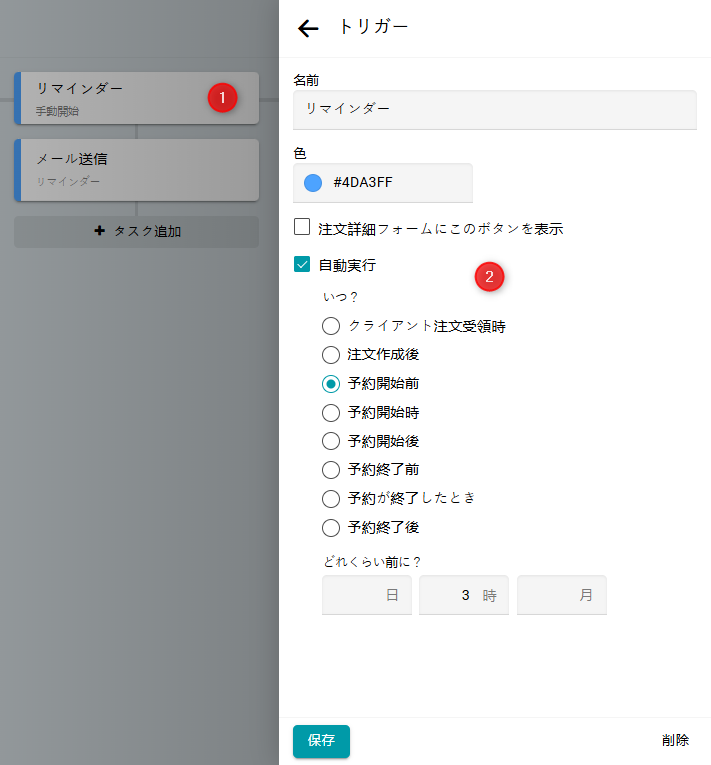Click the 手動開始 subtitle text
The image size is (711, 765).
pos(58,111)
